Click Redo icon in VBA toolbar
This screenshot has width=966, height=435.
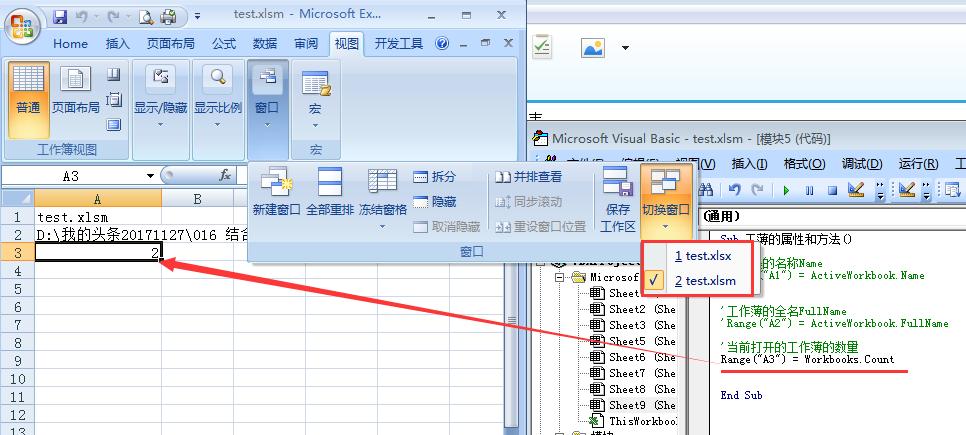[x=758, y=190]
